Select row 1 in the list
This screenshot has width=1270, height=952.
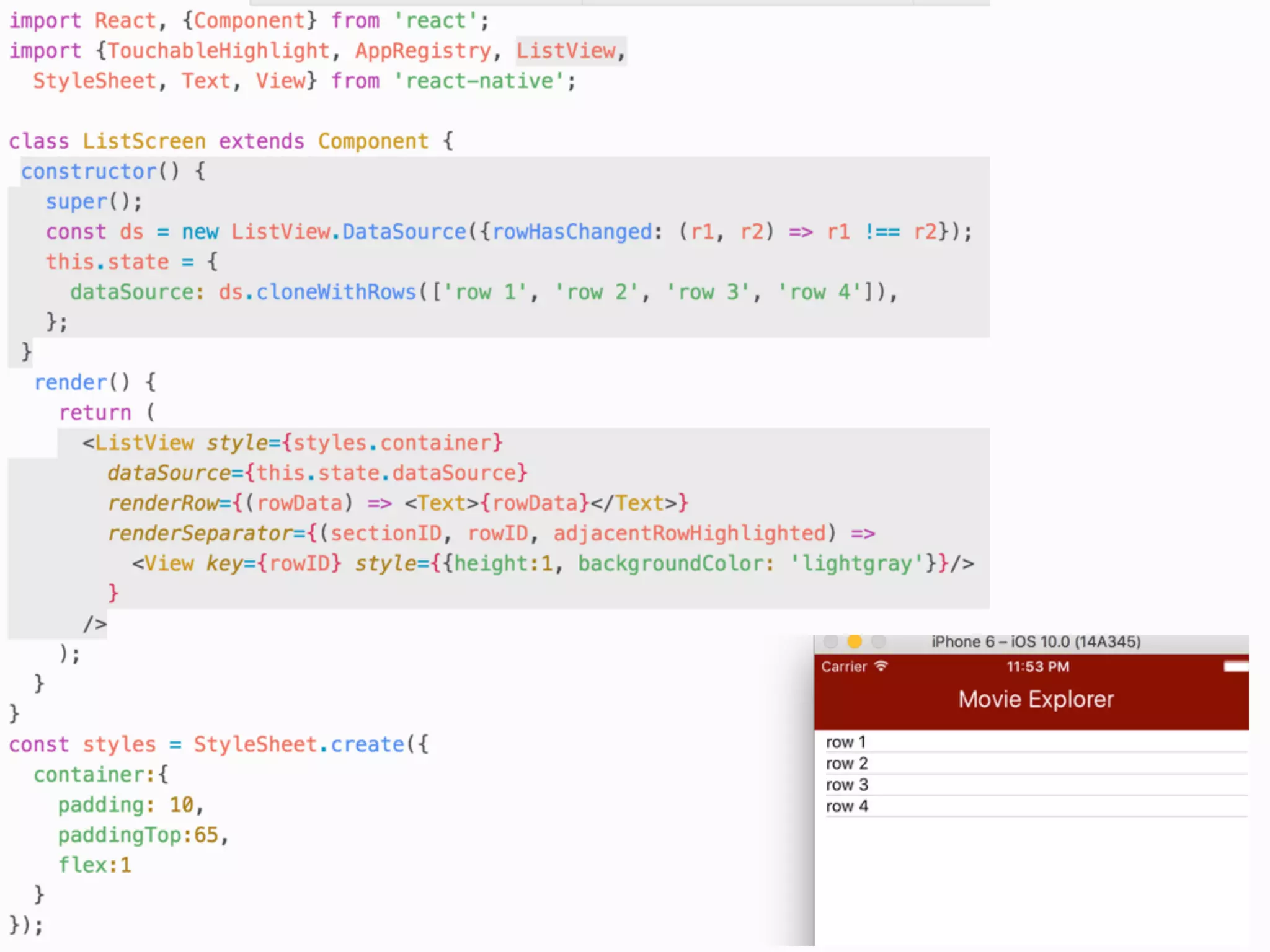tap(846, 742)
